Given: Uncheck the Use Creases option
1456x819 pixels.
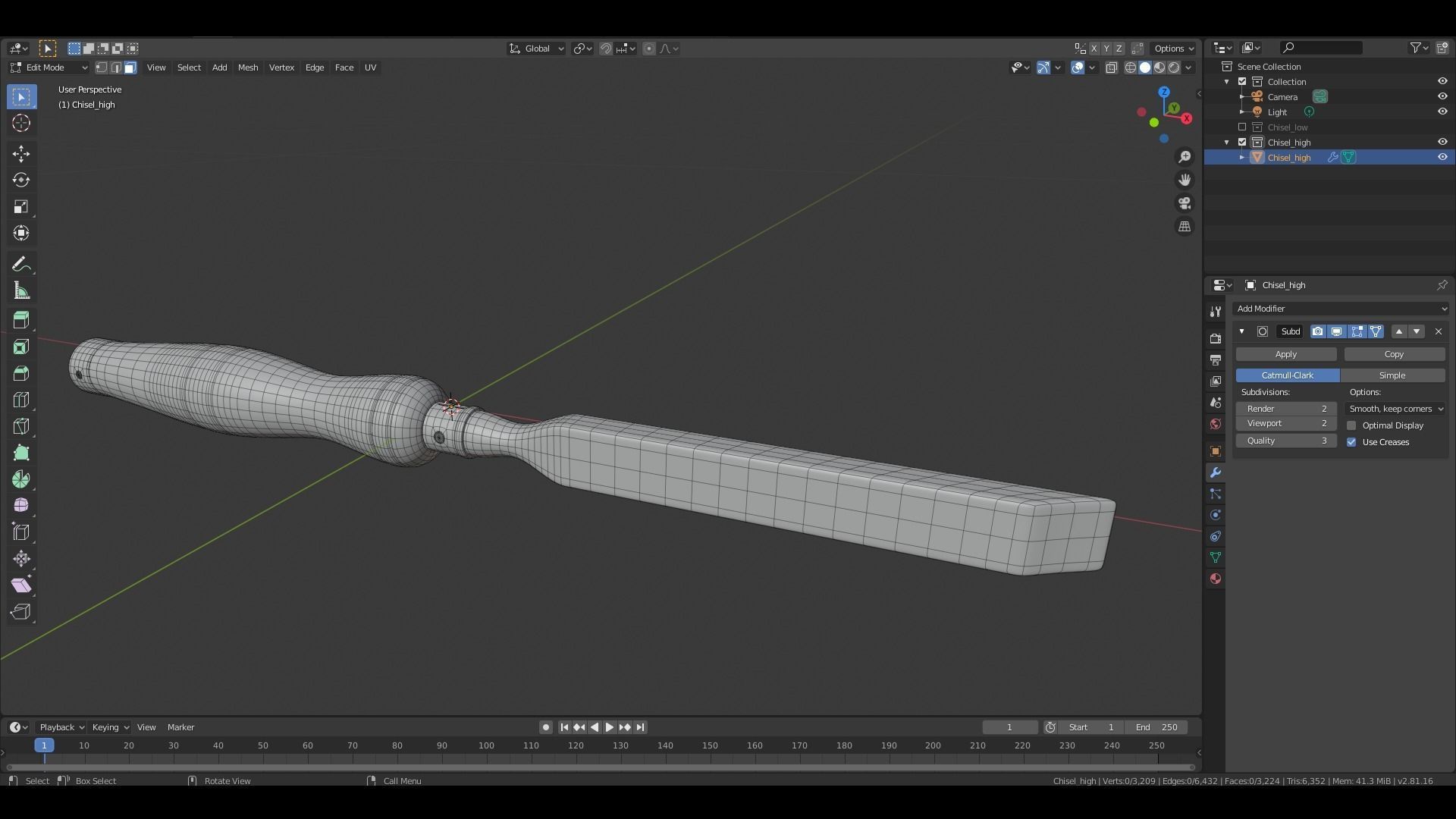Looking at the screenshot, I should coord(1351,442).
